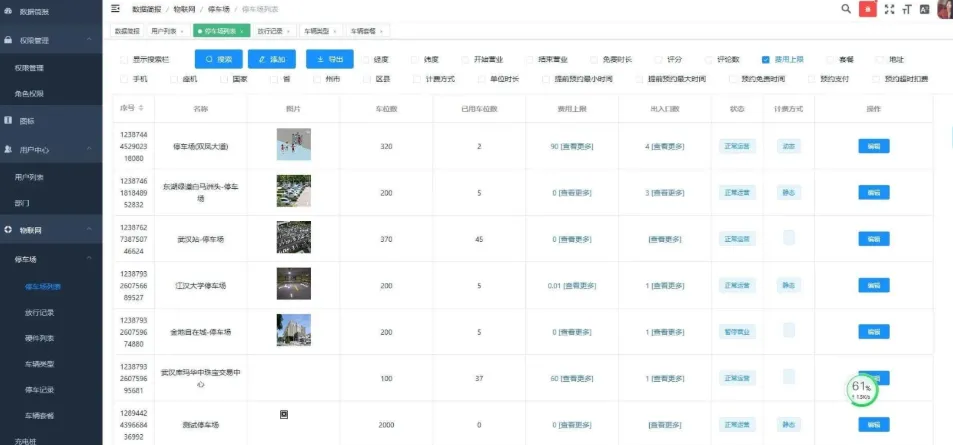
Task: Click the red notification bell icon
Action: [869, 9]
